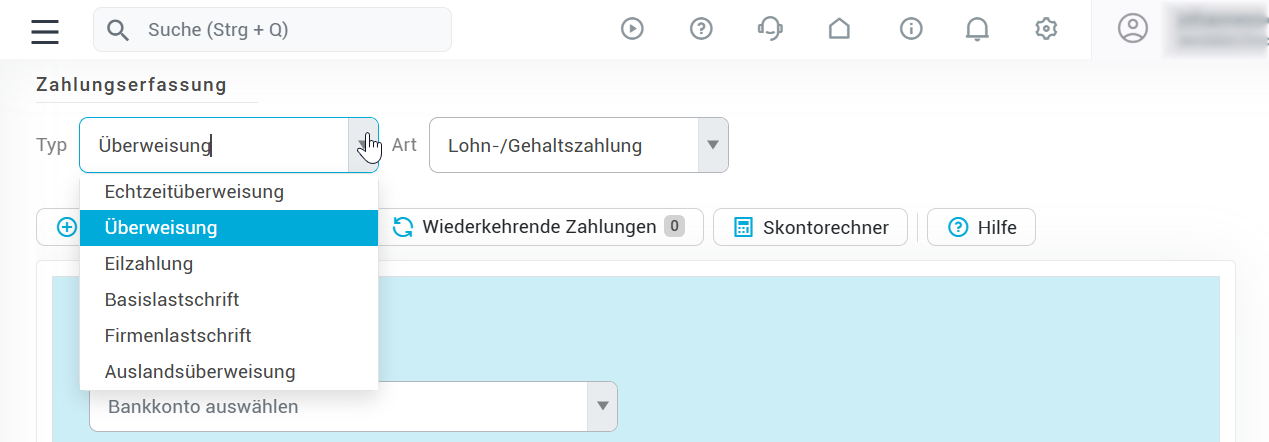Open settings gear icon
This screenshot has width=1269, height=442.
(x=1046, y=29)
